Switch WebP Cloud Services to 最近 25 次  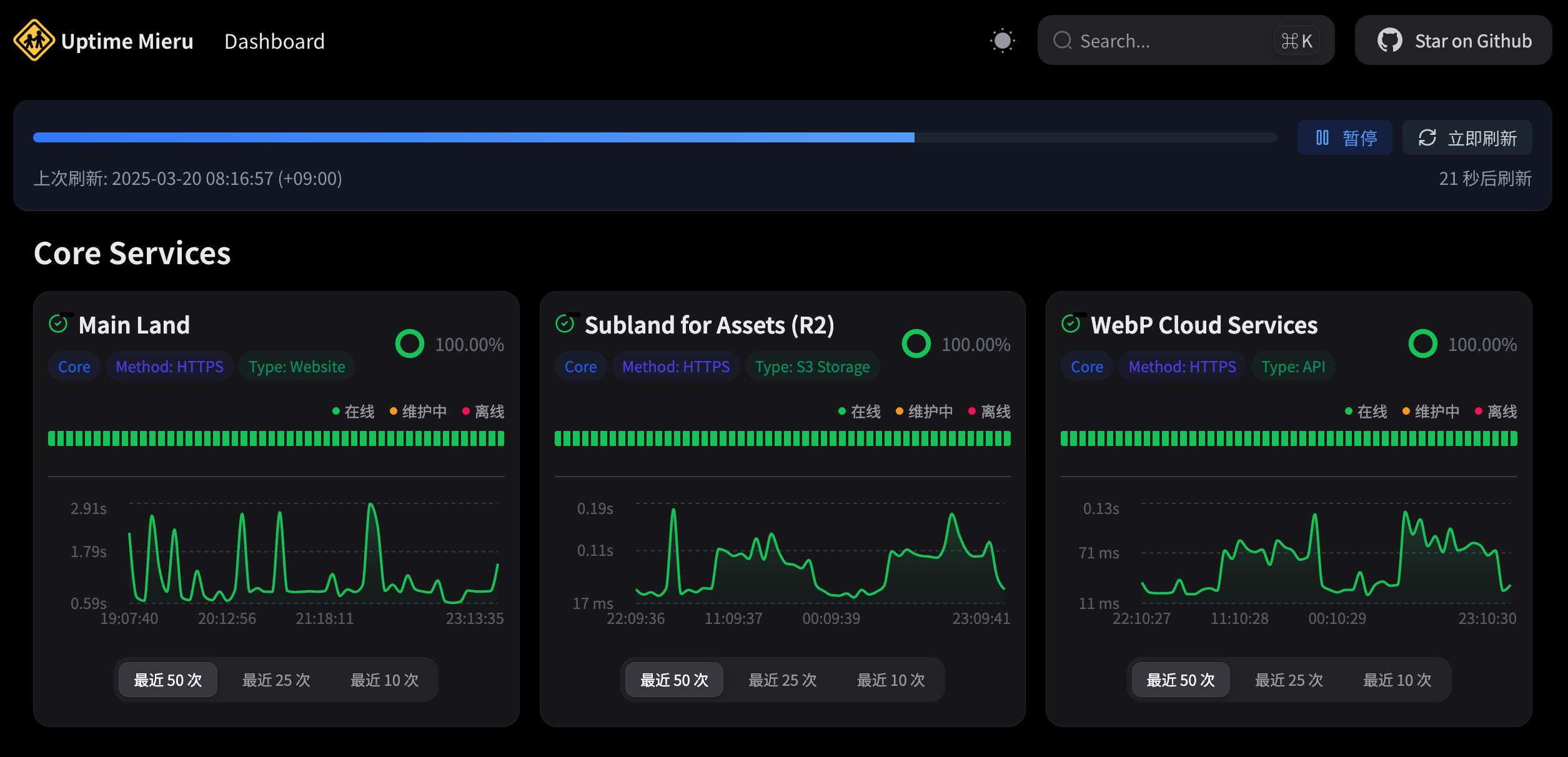coord(1289,680)
